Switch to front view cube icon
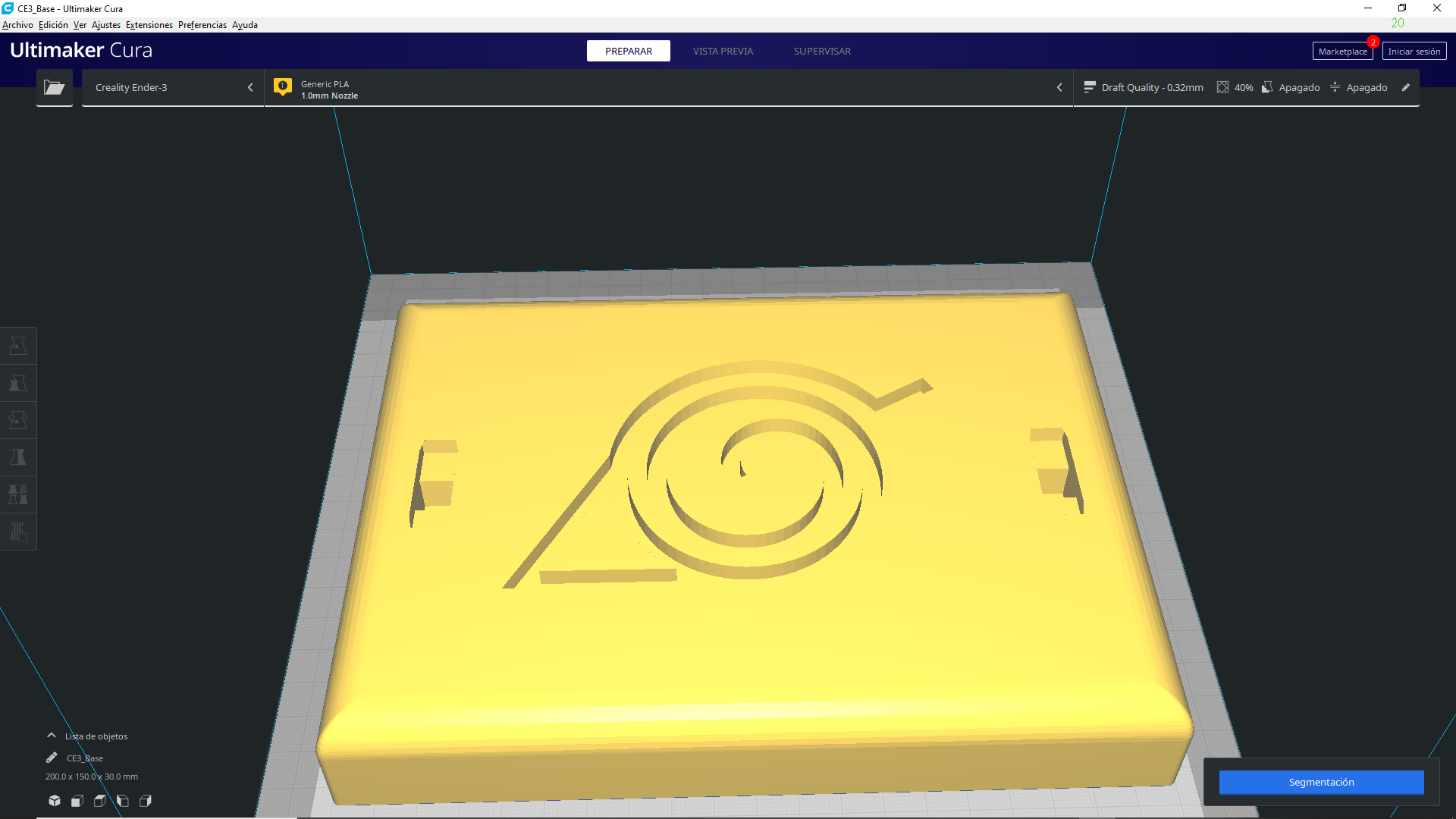 click(77, 801)
